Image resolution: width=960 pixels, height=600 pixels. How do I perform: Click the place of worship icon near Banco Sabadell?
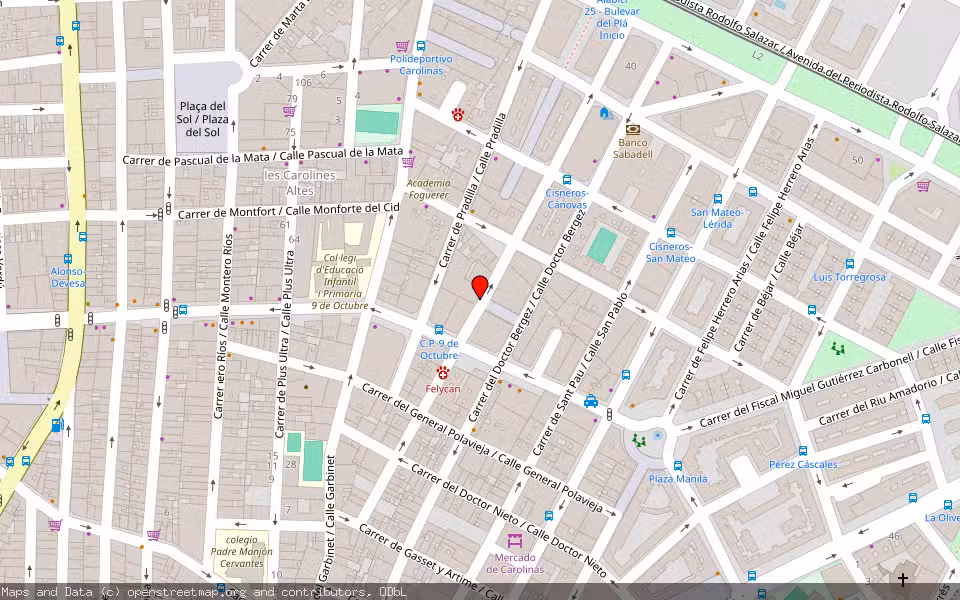point(604,113)
